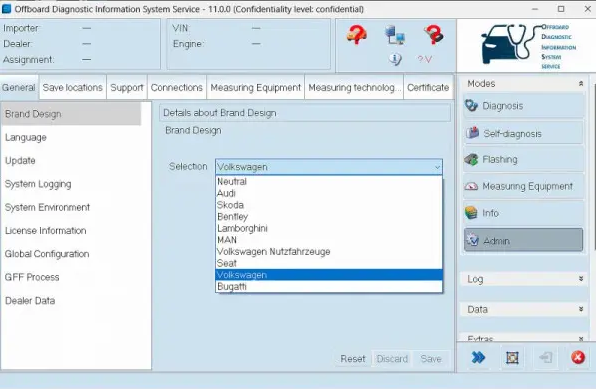Select GFF Process in the list
This screenshot has width=596, height=389.
coord(71,277)
